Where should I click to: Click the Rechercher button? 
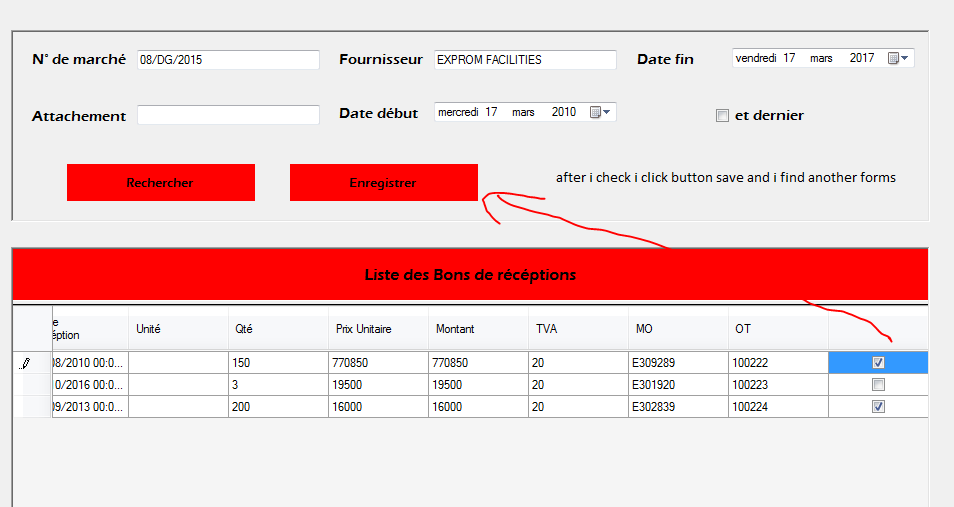coord(161,182)
